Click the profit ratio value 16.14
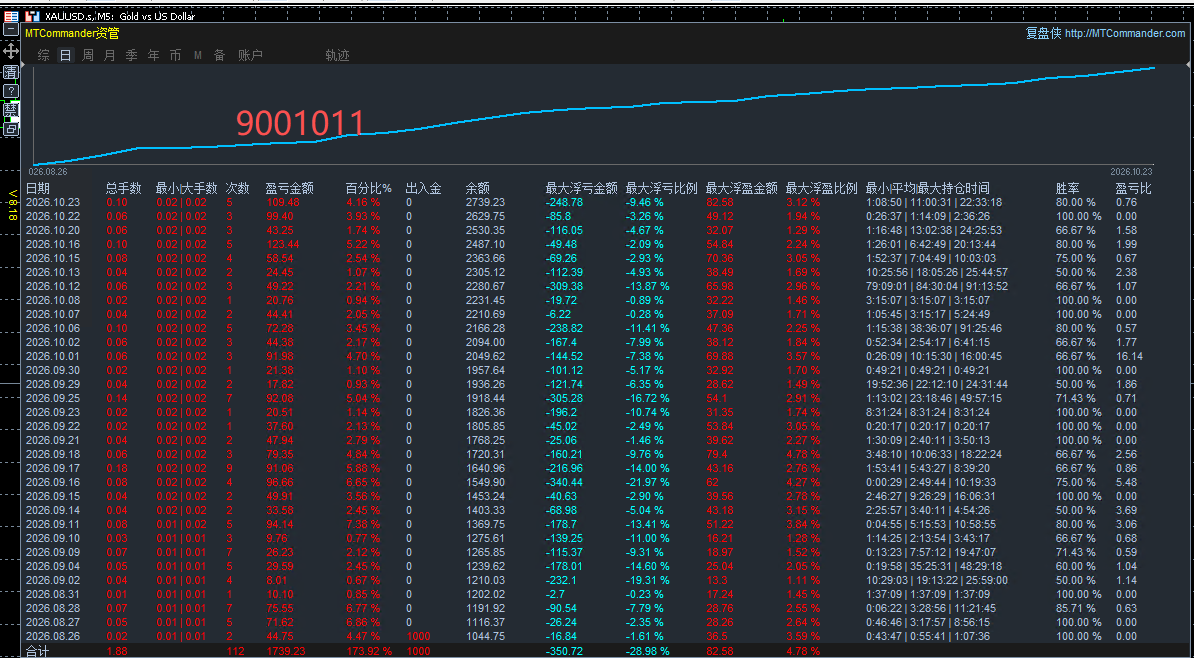The image size is (1194, 658). [x=1129, y=356]
